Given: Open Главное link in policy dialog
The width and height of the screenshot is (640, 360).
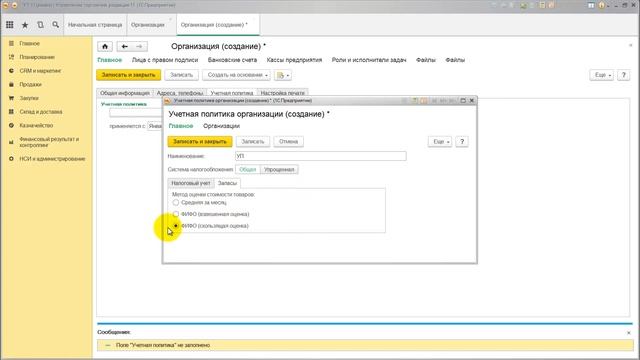Looking at the screenshot, I should coord(181,126).
